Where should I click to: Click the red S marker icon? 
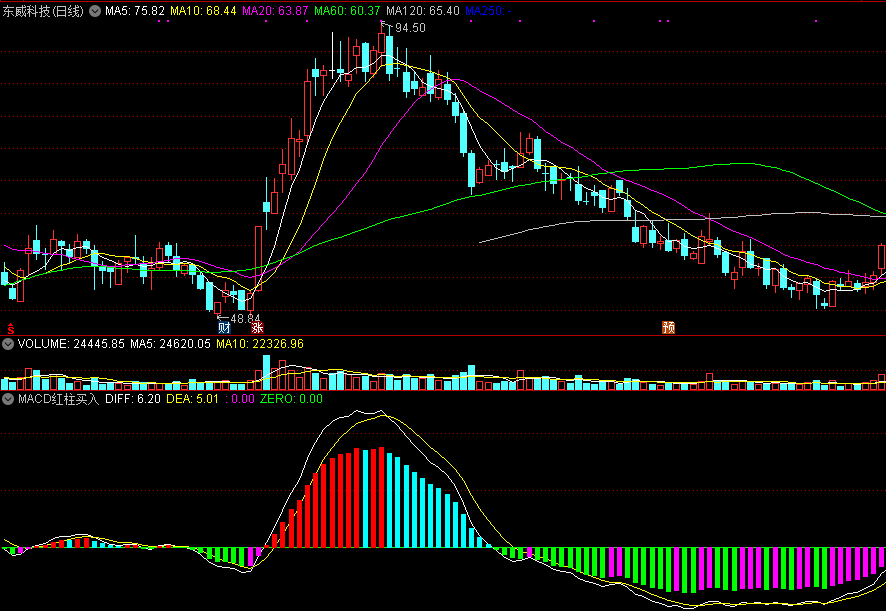pos(11,328)
